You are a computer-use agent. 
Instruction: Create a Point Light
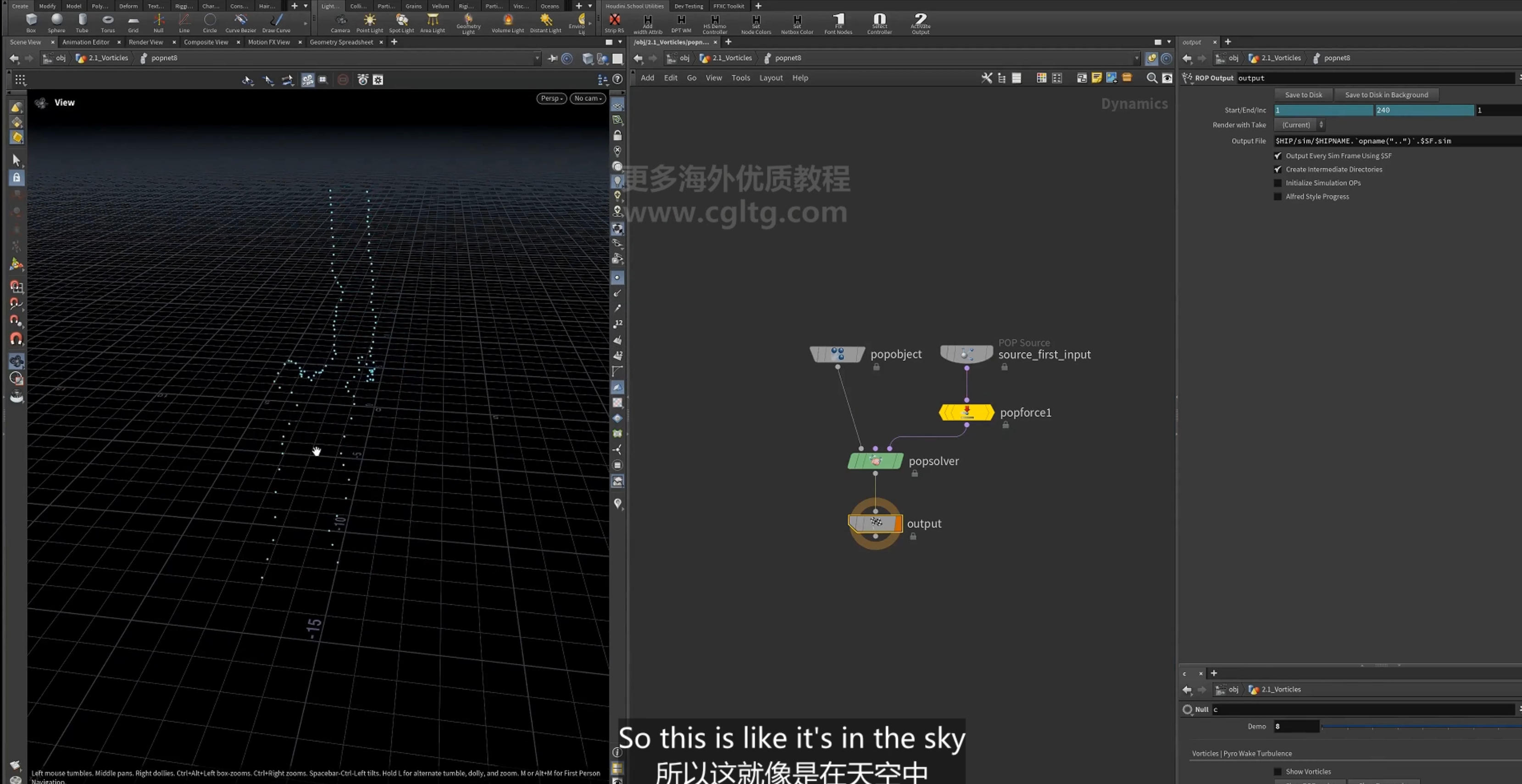(x=370, y=22)
